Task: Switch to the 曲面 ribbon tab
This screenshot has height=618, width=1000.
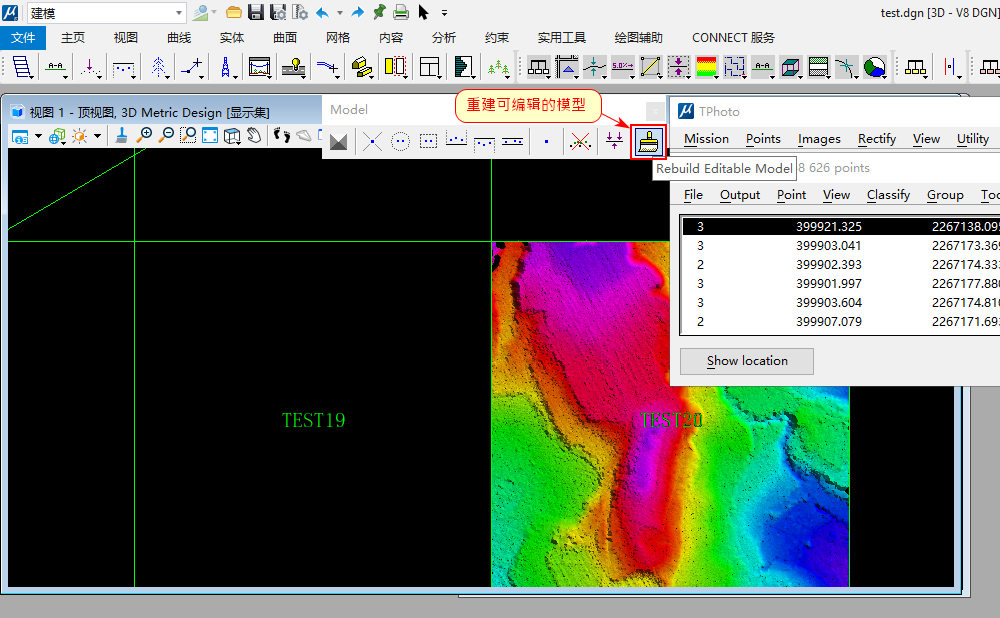Action: (285, 38)
